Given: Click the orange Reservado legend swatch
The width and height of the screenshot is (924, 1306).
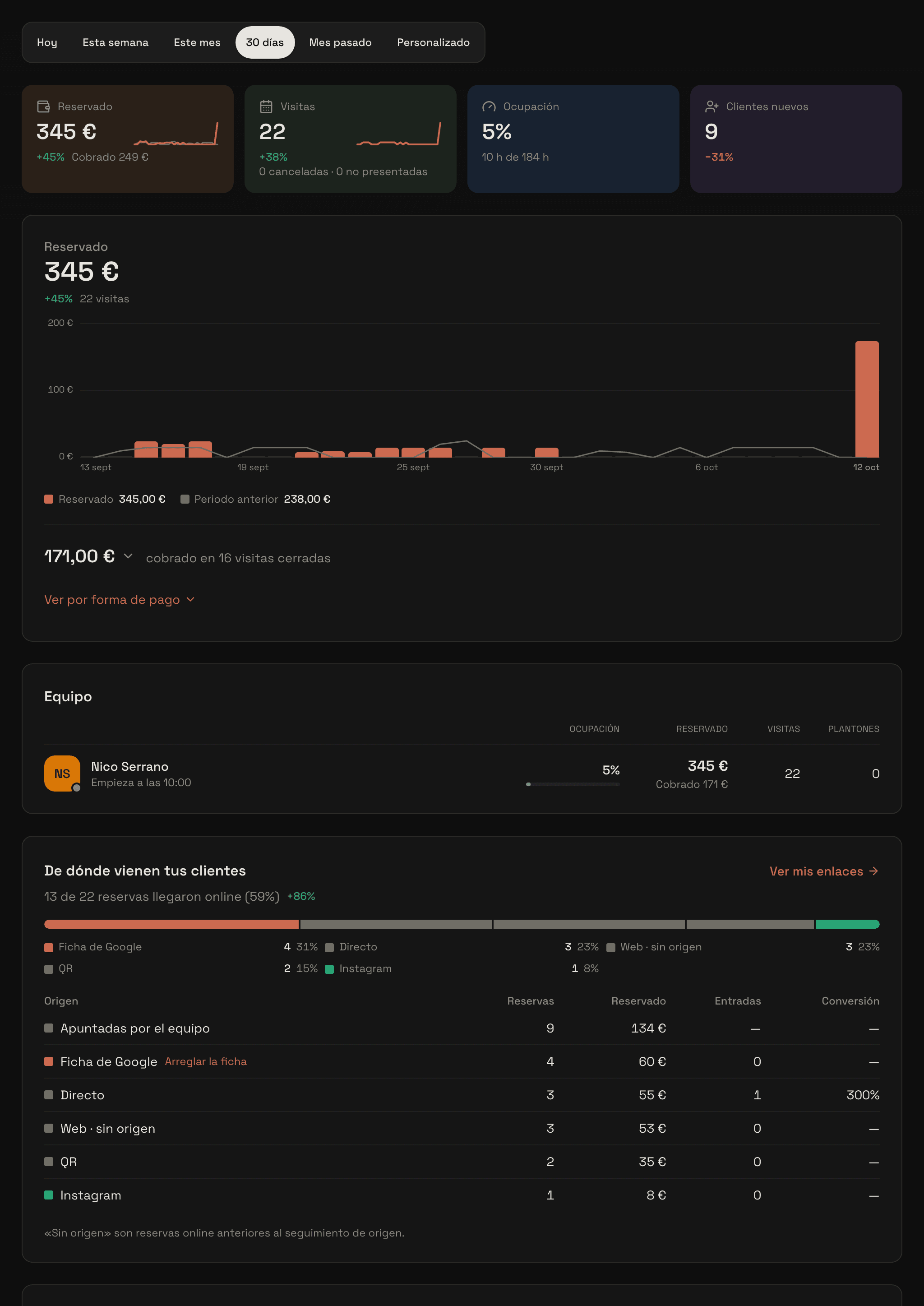Looking at the screenshot, I should pyautogui.click(x=49, y=499).
